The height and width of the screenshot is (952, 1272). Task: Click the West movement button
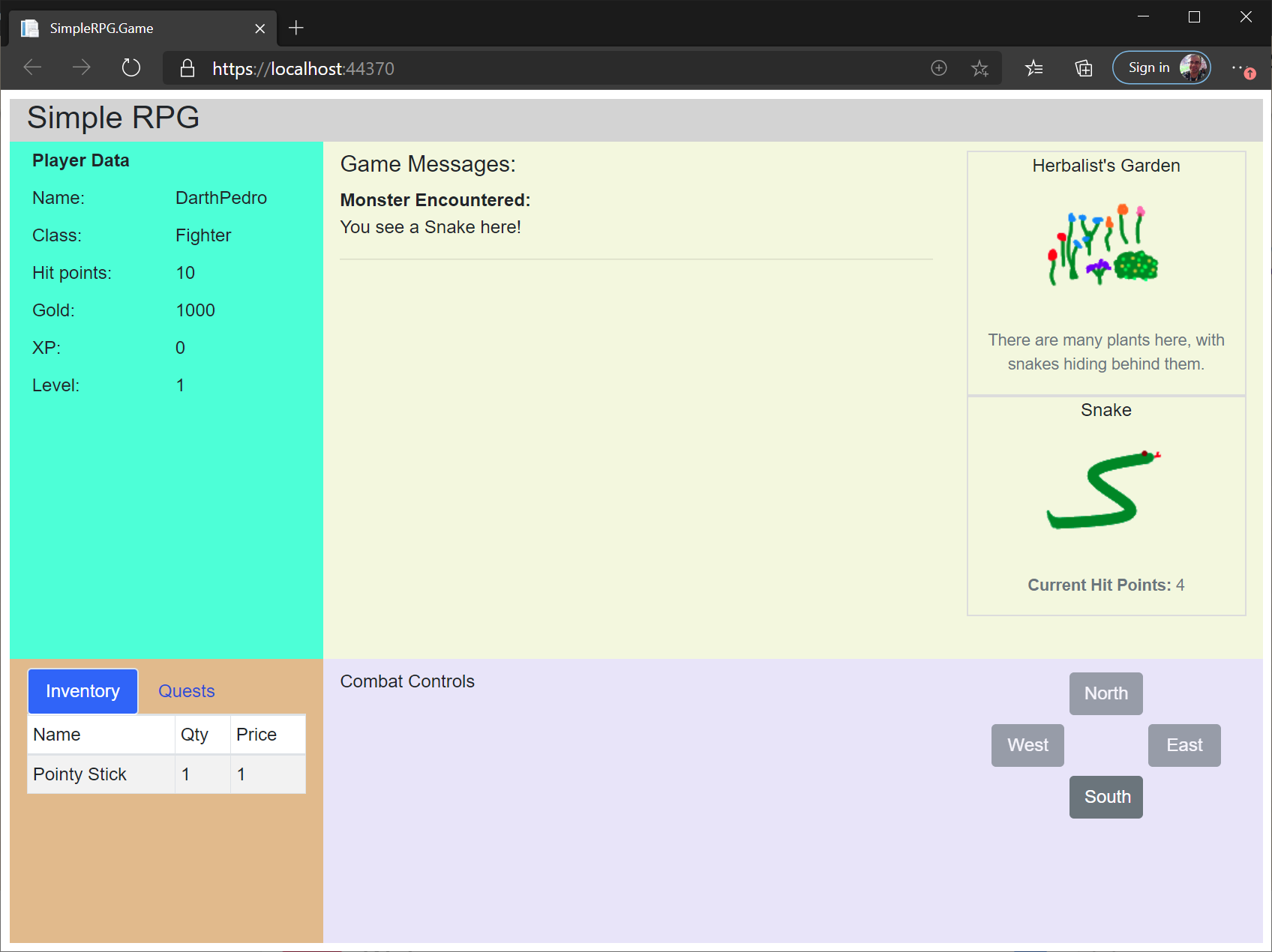[1027, 745]
